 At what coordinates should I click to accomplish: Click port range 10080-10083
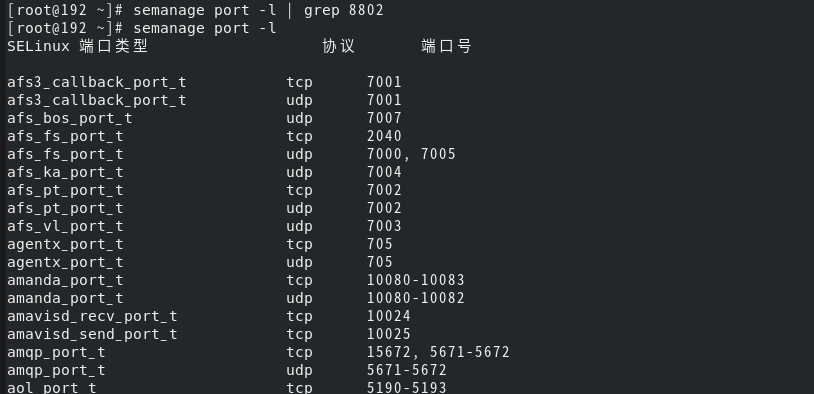416,280
